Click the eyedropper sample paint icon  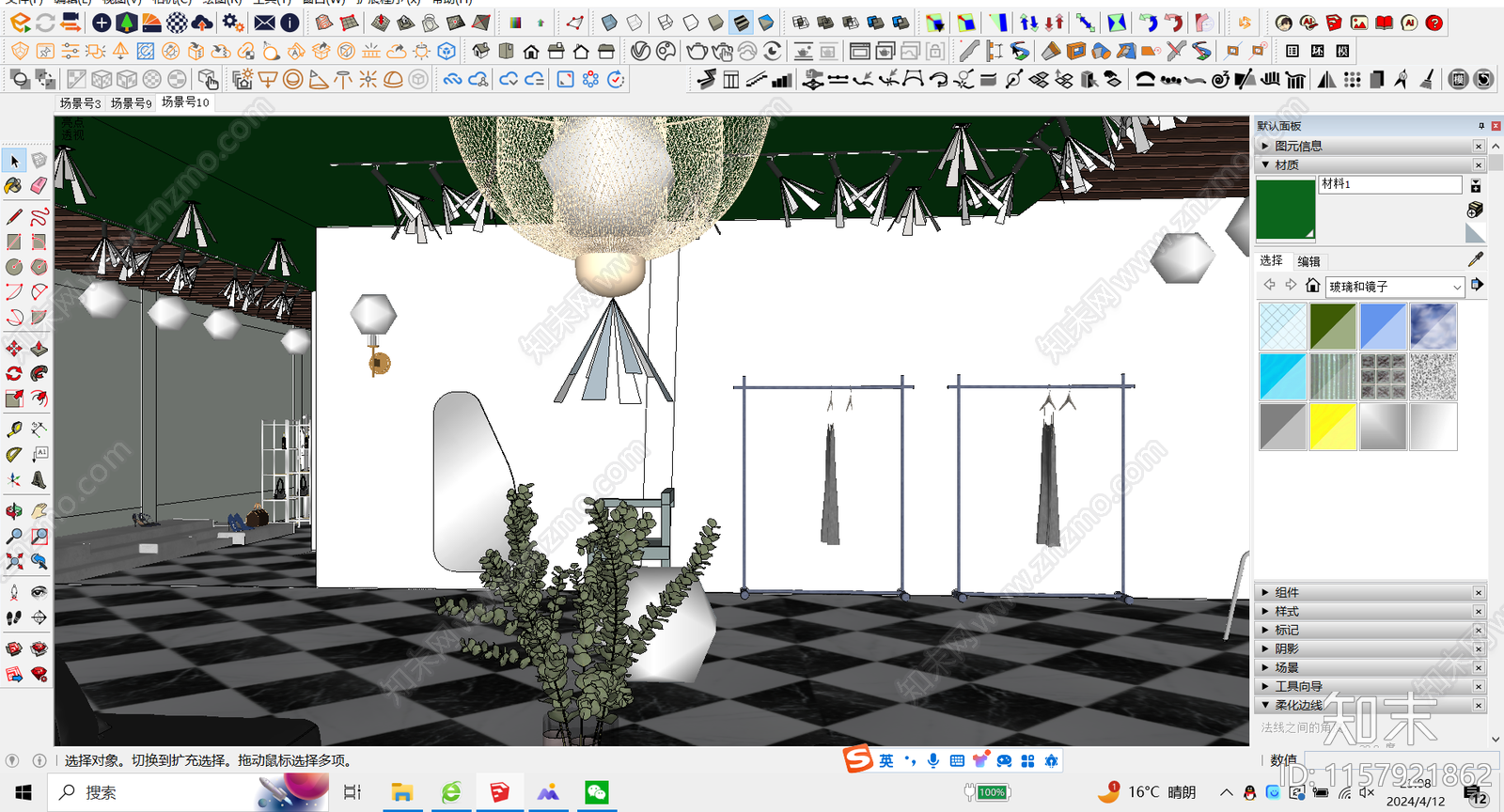point(1475,259)
